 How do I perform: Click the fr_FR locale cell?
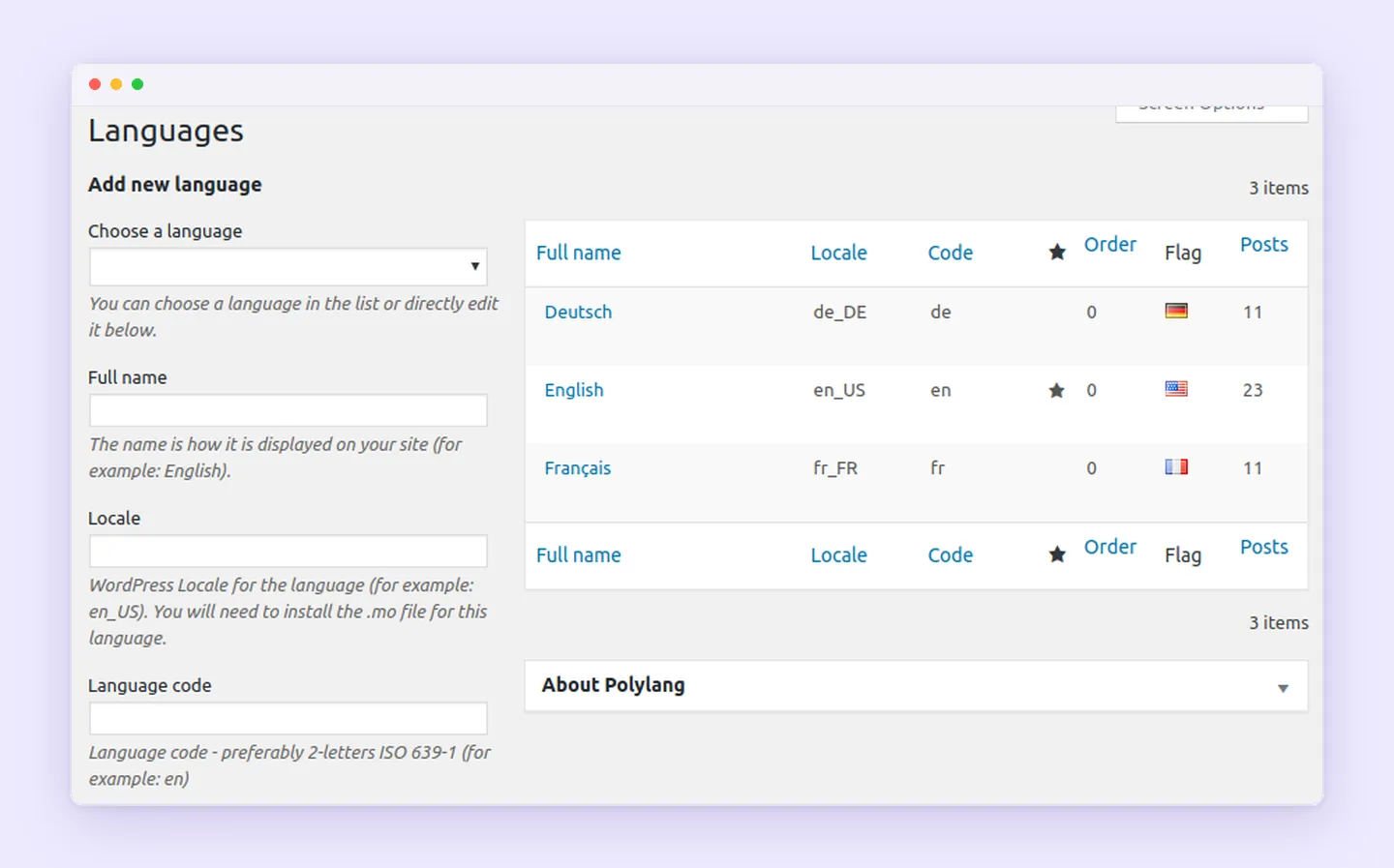tap(835, 468)
